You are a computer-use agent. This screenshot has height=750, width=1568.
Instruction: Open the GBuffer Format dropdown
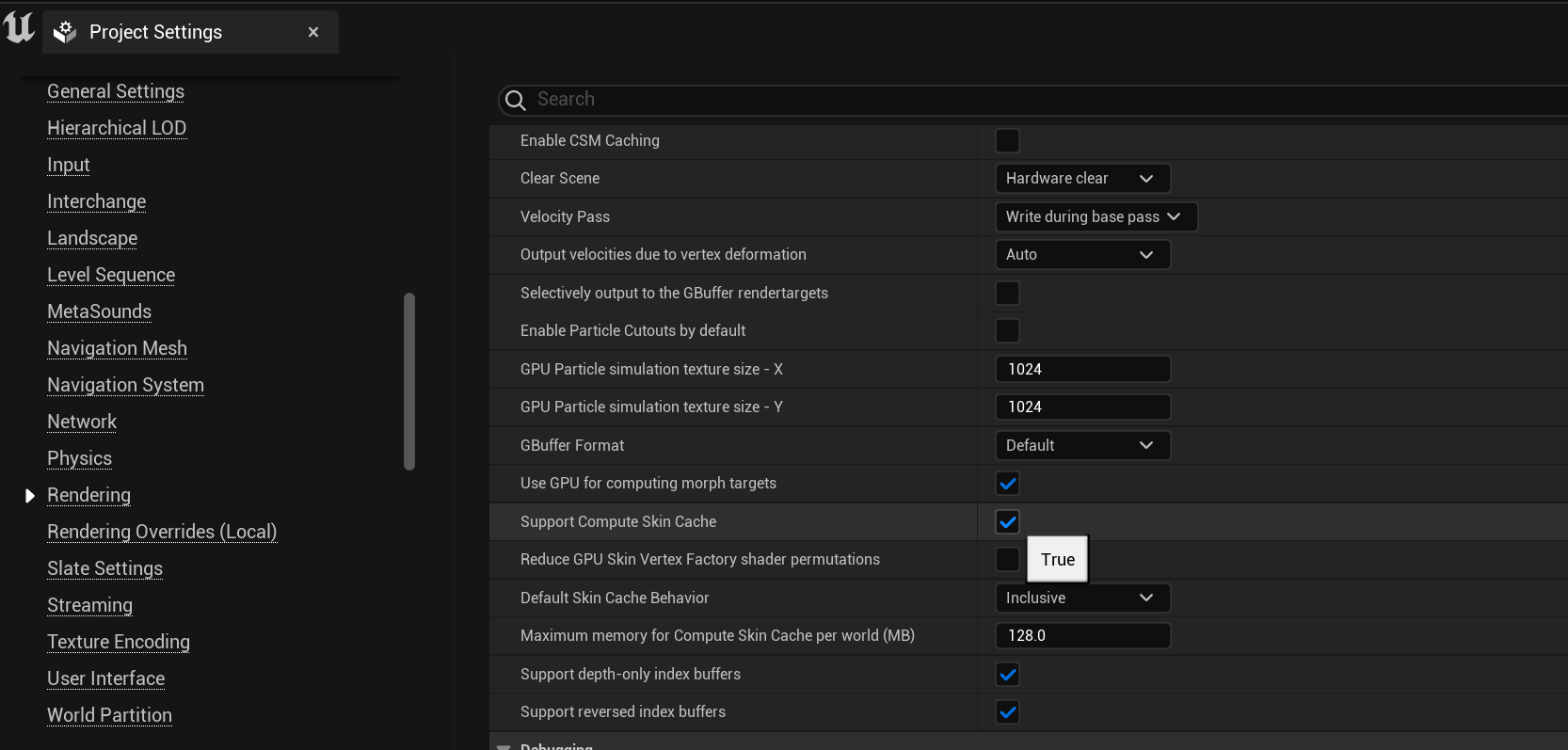point(1082,445)
